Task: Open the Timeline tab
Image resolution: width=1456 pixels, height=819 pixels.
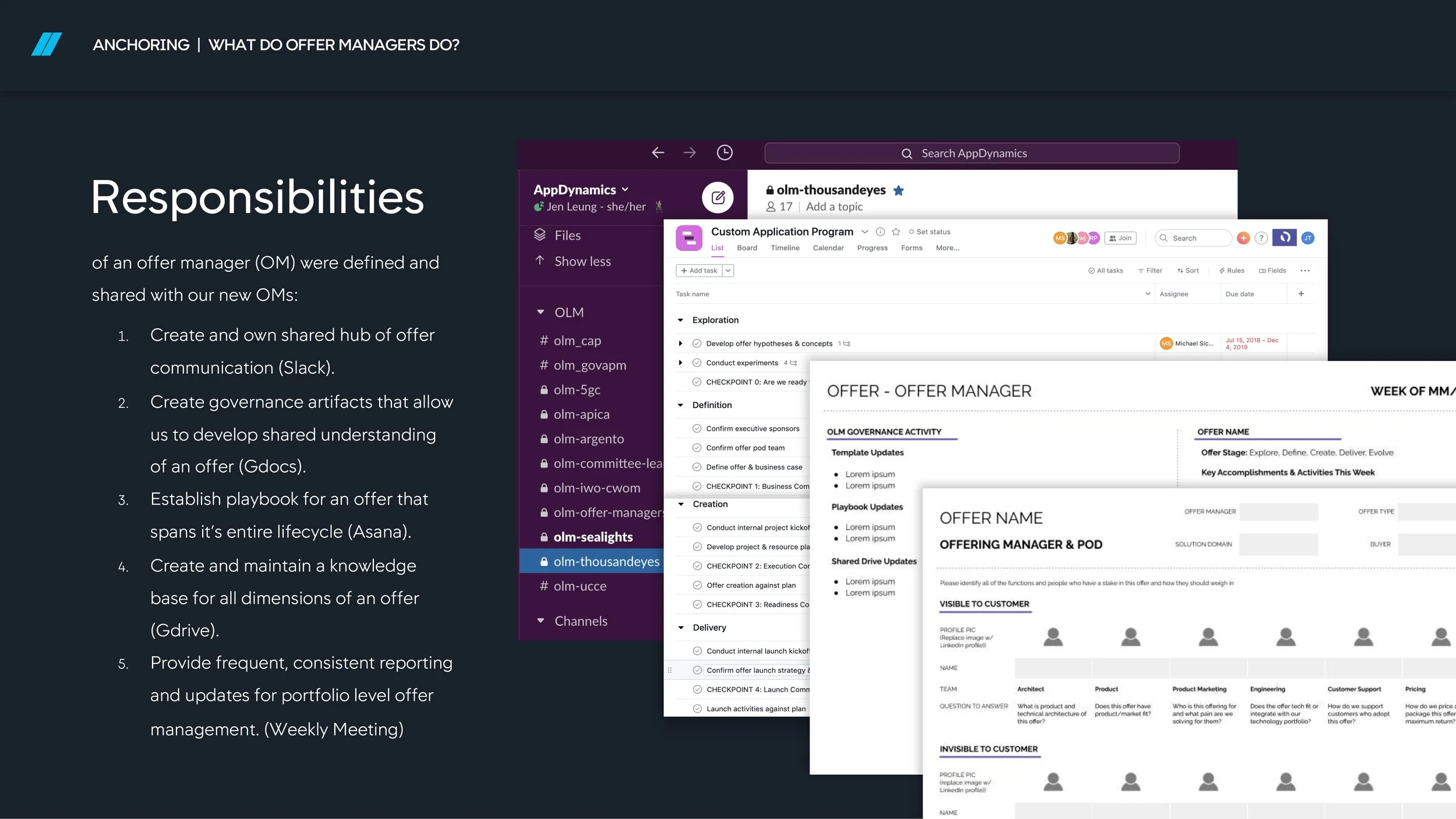Action: pyautogui.click(x=784, y=248)
